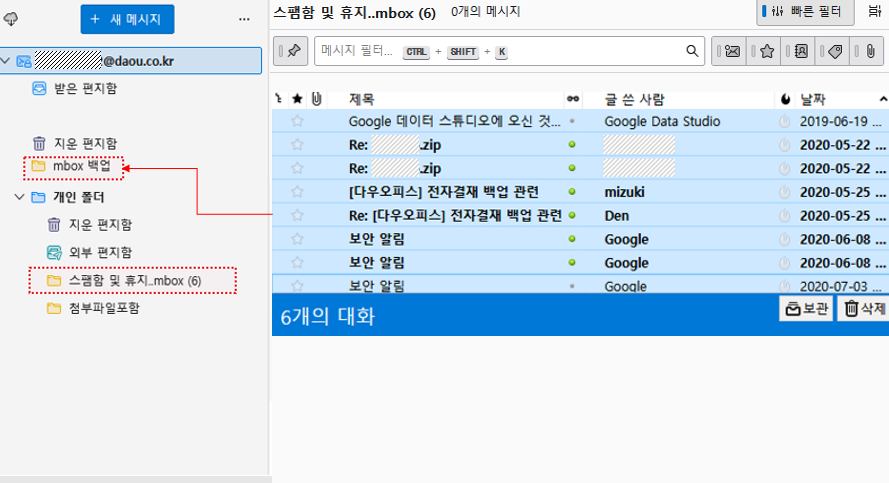Screen dimensions: 889x483
Task: Click the magnifier icon in message filter box
Action: [692, 51]
